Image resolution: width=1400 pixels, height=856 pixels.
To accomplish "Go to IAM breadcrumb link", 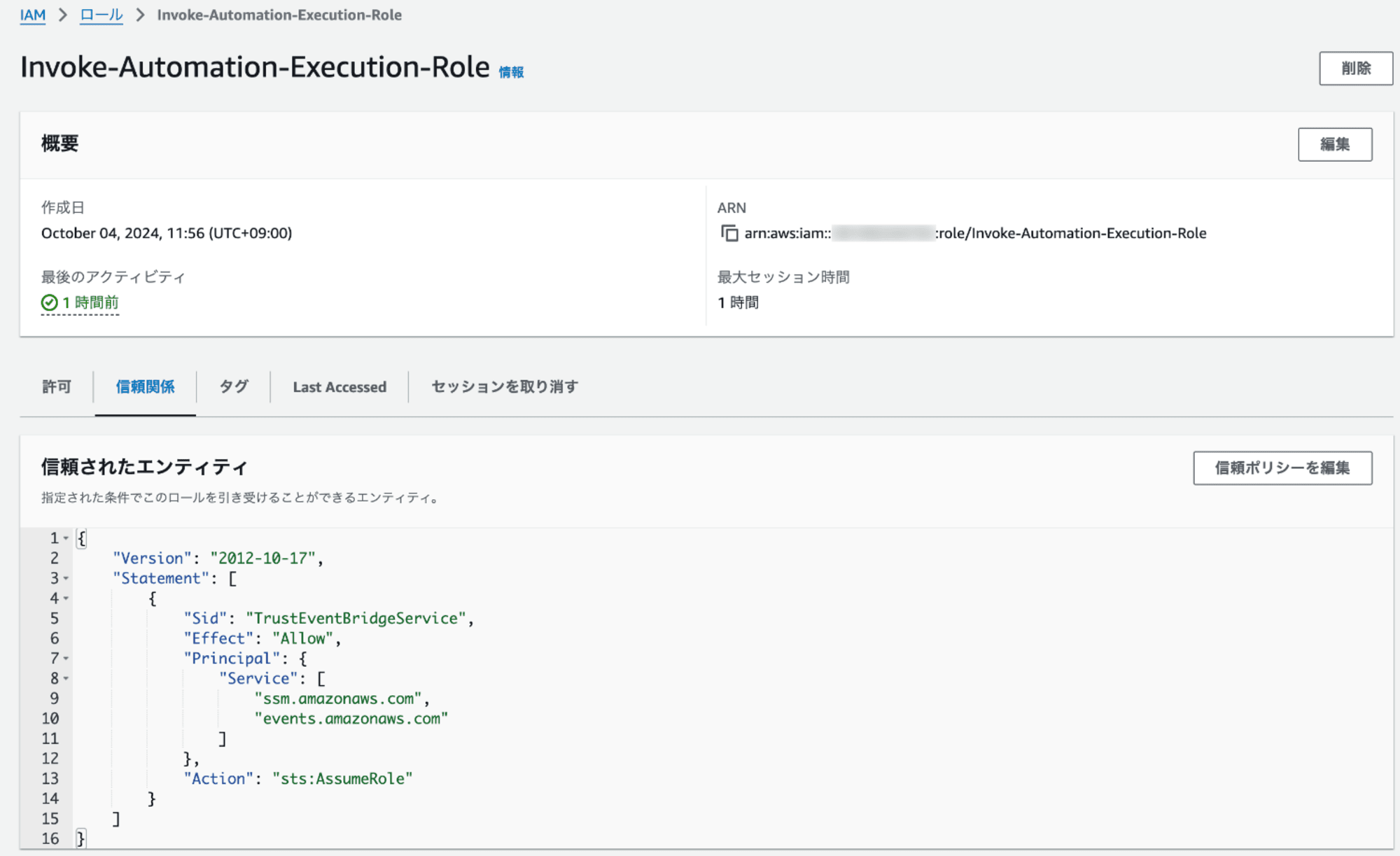I will tap(33, 15).
